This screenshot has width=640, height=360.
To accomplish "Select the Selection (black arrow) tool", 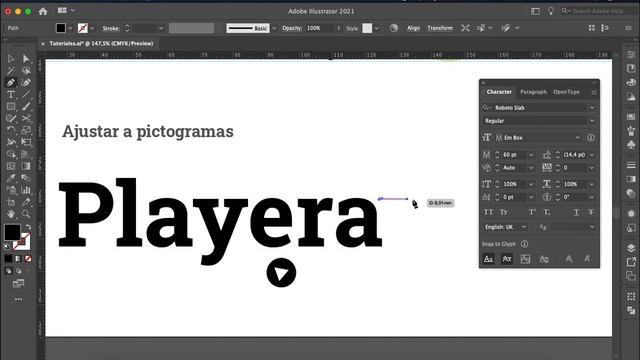I will pyautogui.click(x=11, y=59).
